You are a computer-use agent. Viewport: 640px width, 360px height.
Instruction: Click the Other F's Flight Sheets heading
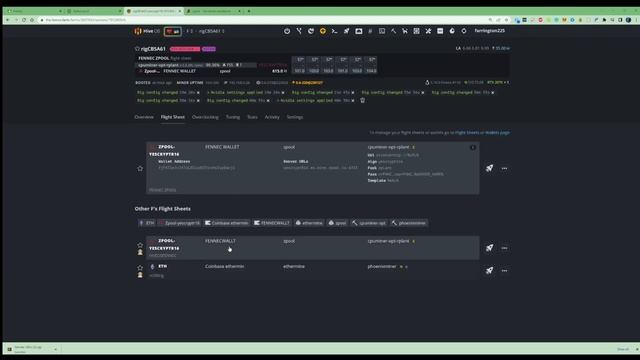[162, 209]
